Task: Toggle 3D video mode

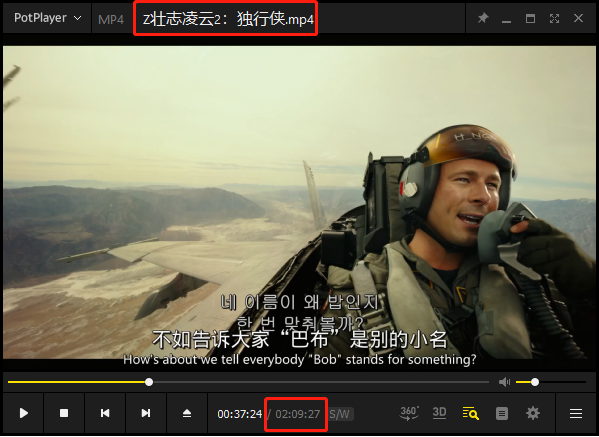Action: [x=439, y=413]
